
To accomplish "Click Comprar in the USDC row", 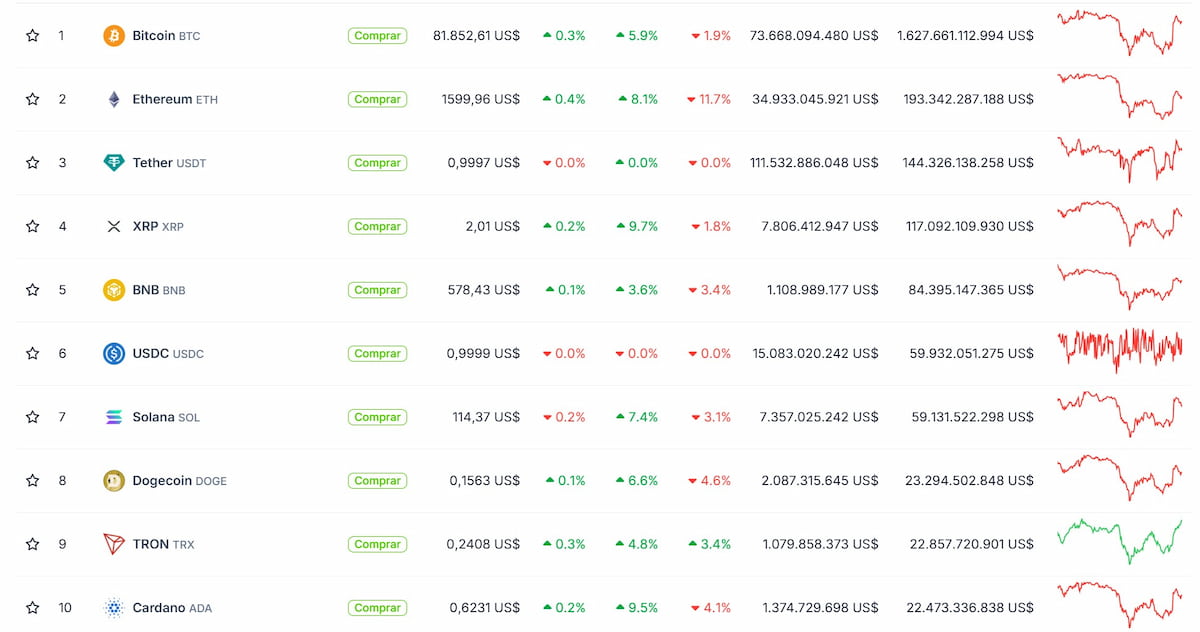I will (x=377, y=353).
